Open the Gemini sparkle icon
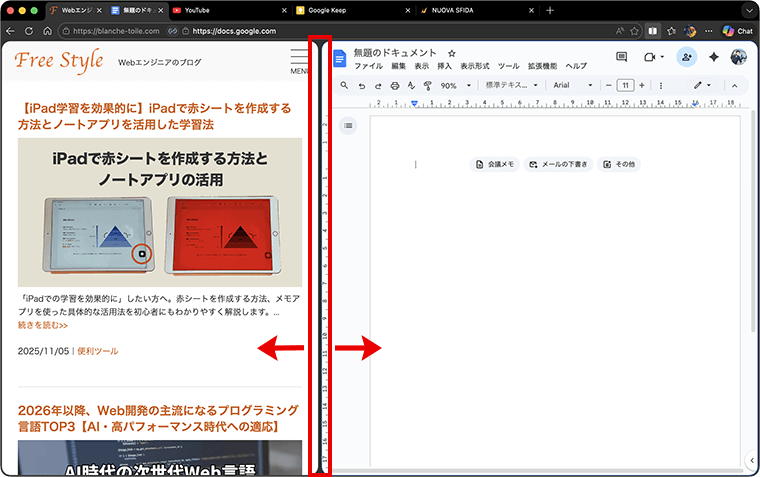760x477 pixels. point(713,57)
